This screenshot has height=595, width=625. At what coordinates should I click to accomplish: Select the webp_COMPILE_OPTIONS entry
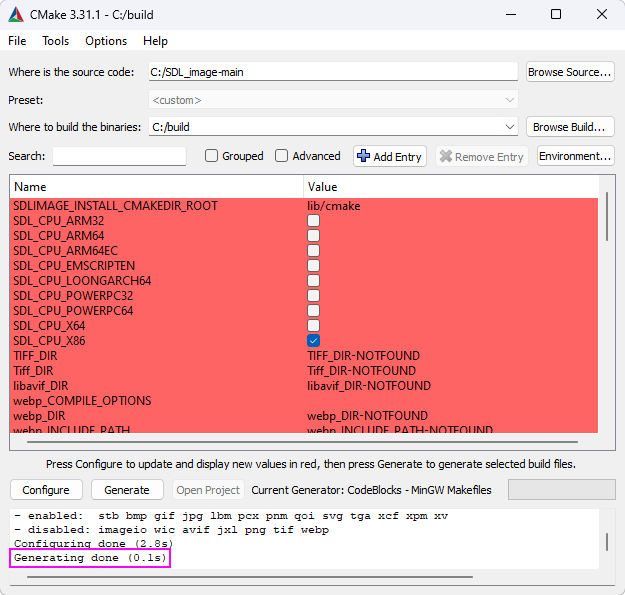pyautogui.click(x=82, y=401)
